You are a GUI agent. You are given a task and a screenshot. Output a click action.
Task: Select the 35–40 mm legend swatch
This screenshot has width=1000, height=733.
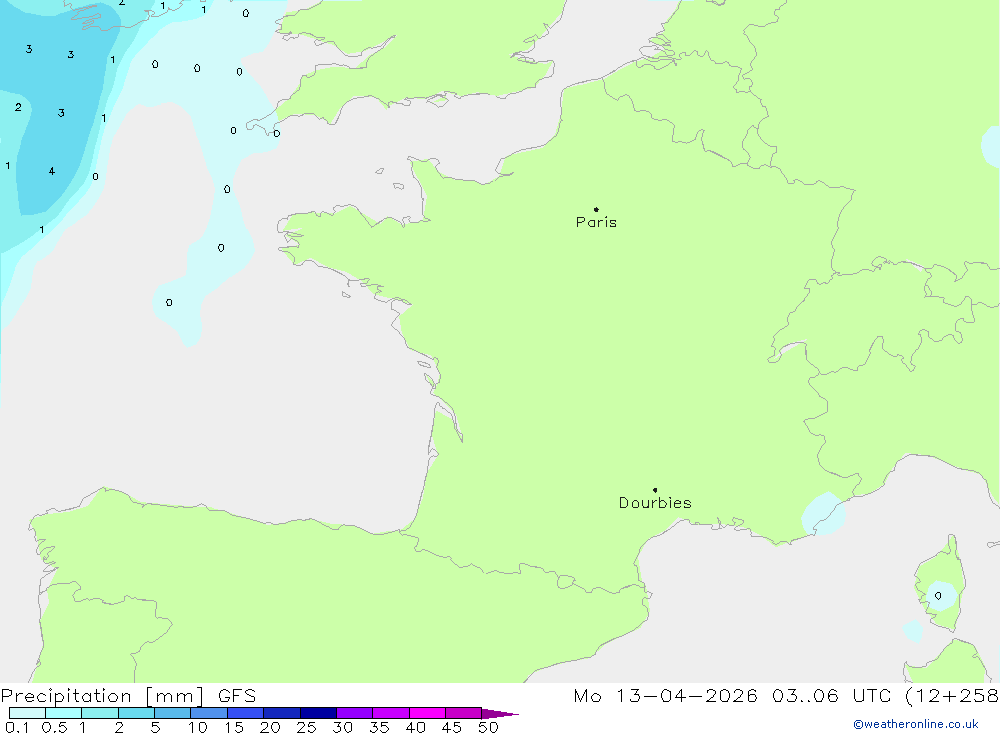click(391, 713)
